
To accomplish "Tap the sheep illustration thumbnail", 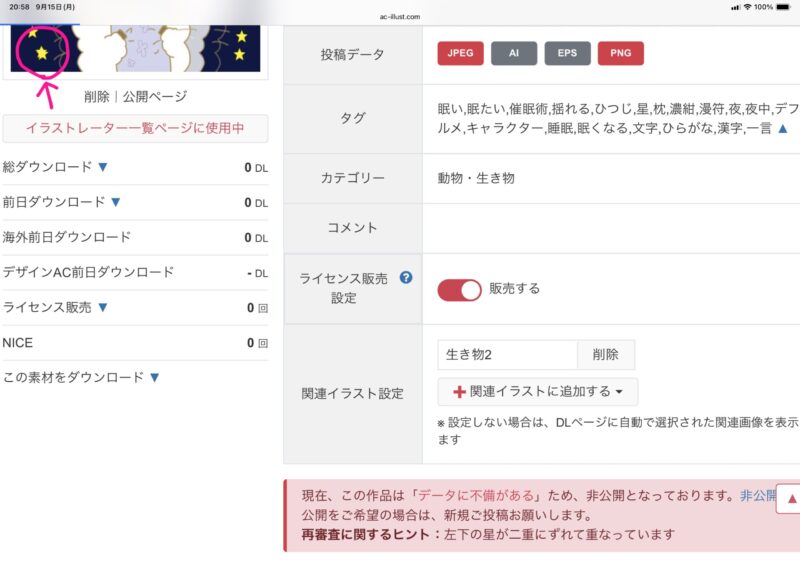I will (135, 40).
